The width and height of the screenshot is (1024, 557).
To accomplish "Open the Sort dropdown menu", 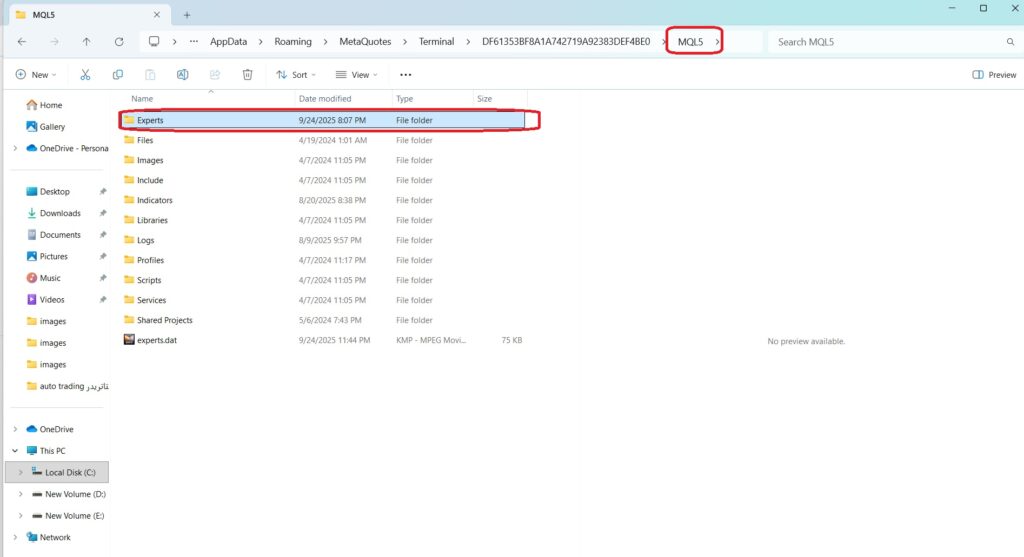I will [x=296, y=75].
